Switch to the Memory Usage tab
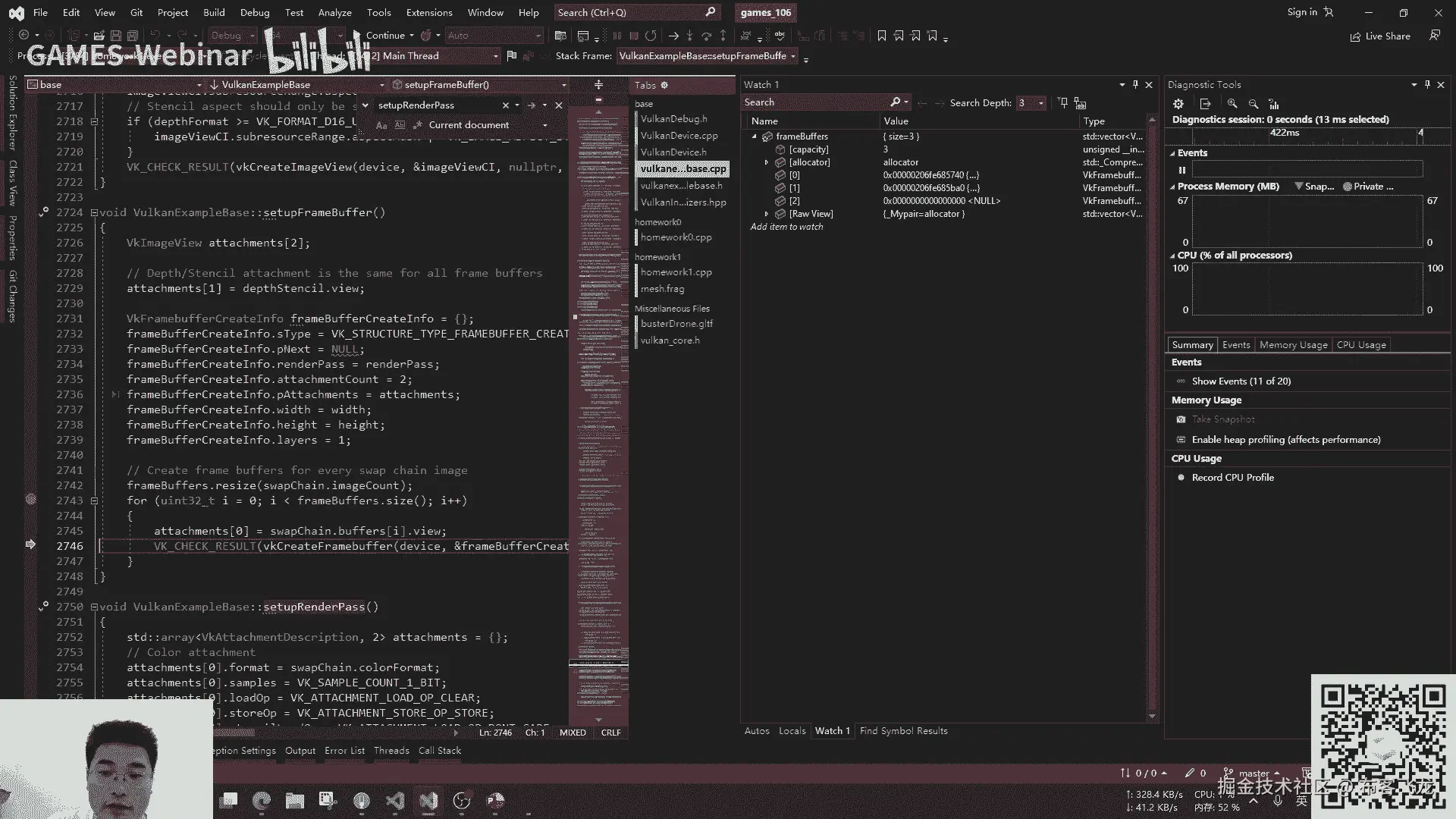The width and height of the screenshot is (1456, 819). 1293,345
